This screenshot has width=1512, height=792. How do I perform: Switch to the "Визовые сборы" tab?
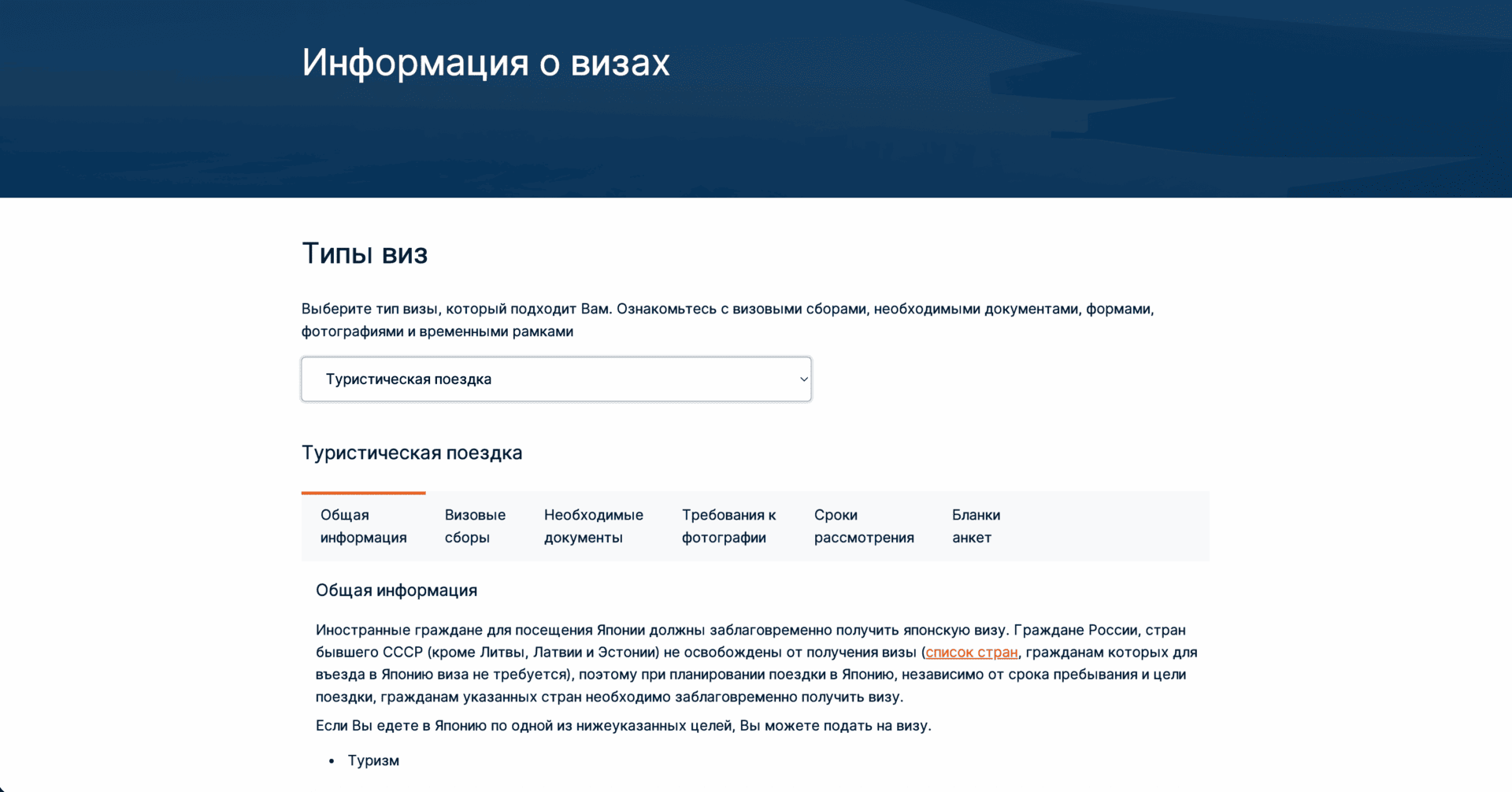click(475, 526)
